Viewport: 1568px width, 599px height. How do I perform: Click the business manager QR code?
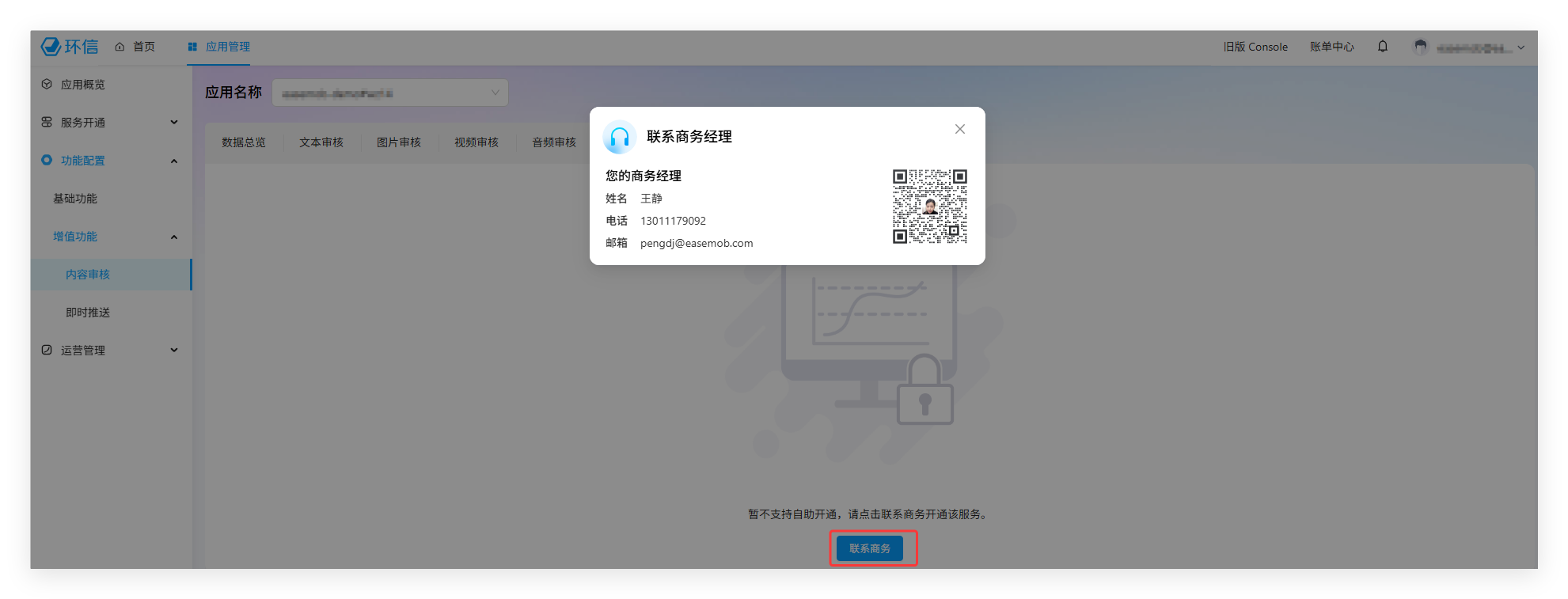tap(929, 207)
